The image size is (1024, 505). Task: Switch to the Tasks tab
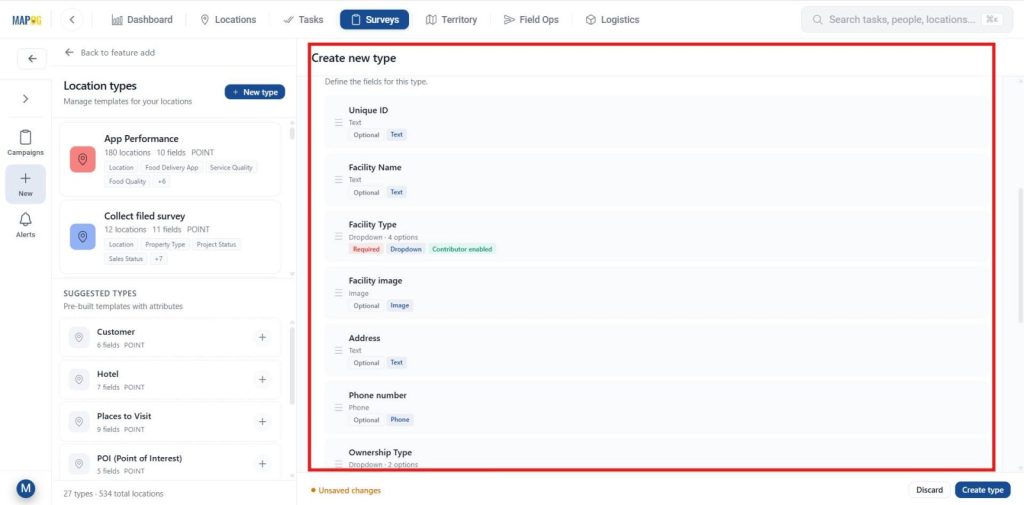click(x=303, y=20)
